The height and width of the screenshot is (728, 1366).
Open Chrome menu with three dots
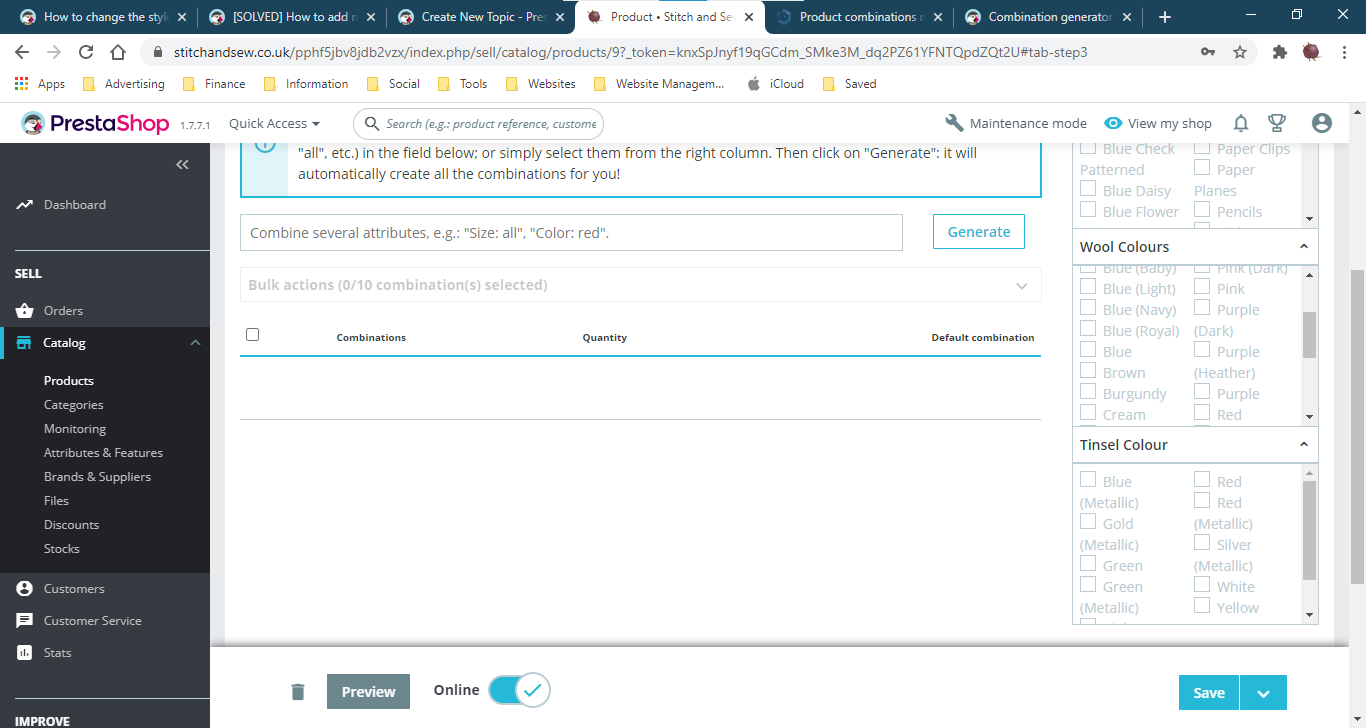pyautogui.click(x=1343, y=52)
